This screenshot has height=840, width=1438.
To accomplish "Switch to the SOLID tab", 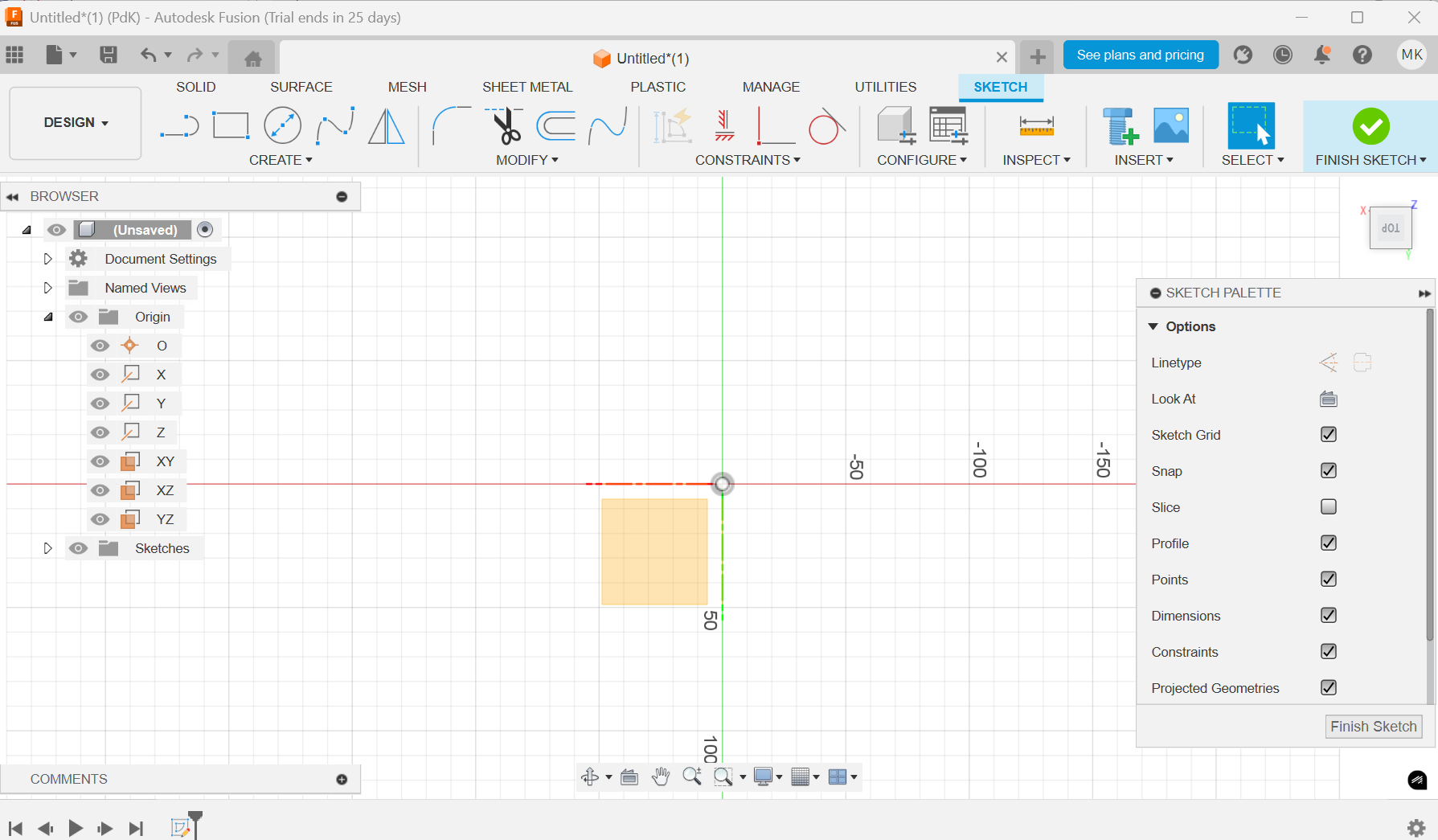I will pos(196,87).
